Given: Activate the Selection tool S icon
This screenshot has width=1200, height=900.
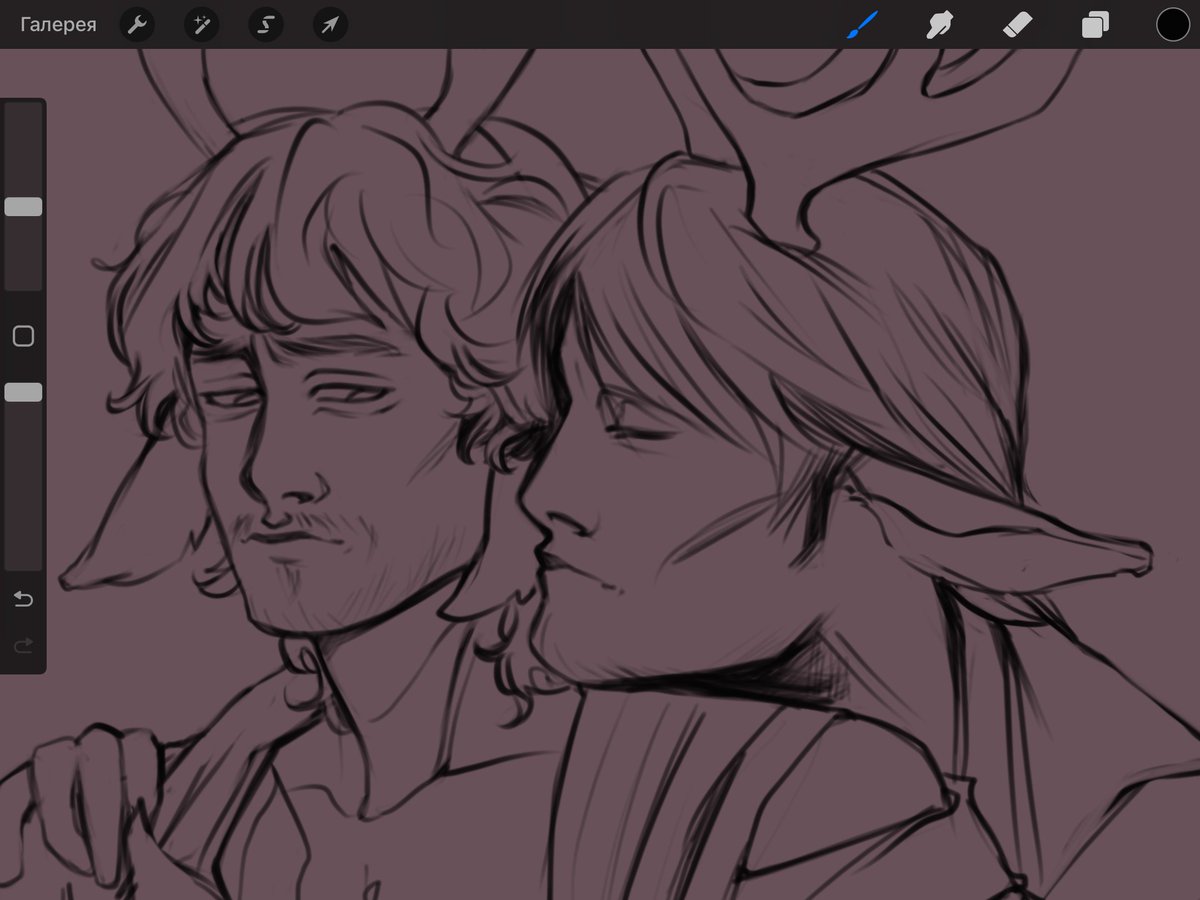Looking at the screenshot, I should pos(266,25).
